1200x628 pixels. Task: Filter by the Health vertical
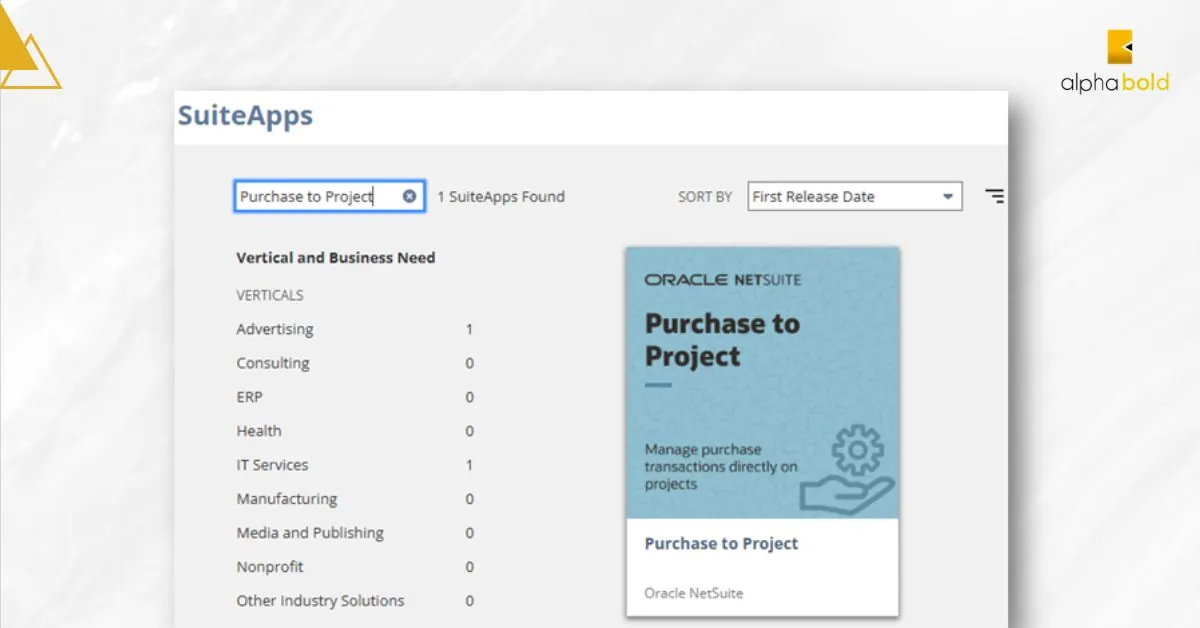(x=259, y=431)
